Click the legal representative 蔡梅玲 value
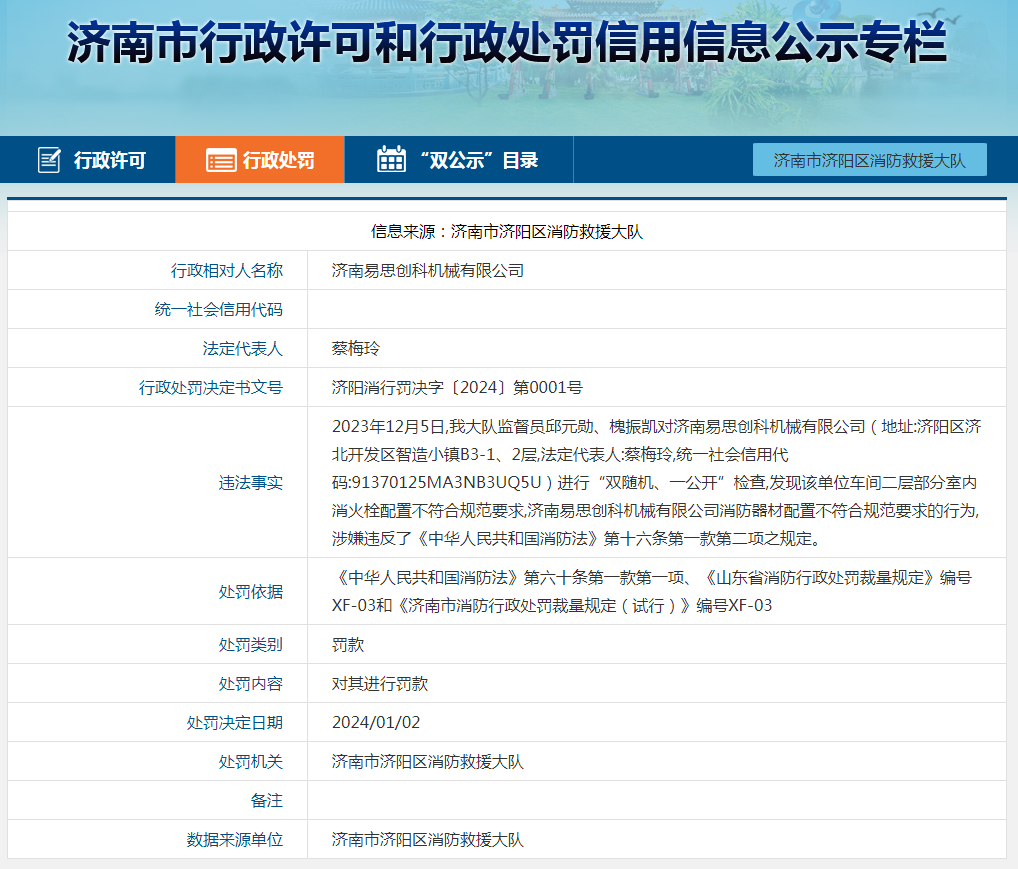The width and height of the screenshot is (1018, 869). (x=356, y=348)
